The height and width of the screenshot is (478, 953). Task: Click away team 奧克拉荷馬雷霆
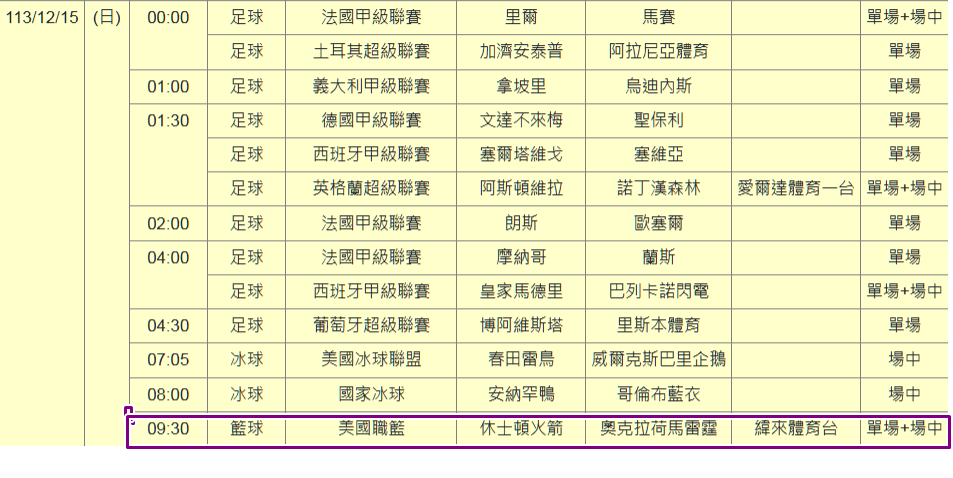coord(658,429)
